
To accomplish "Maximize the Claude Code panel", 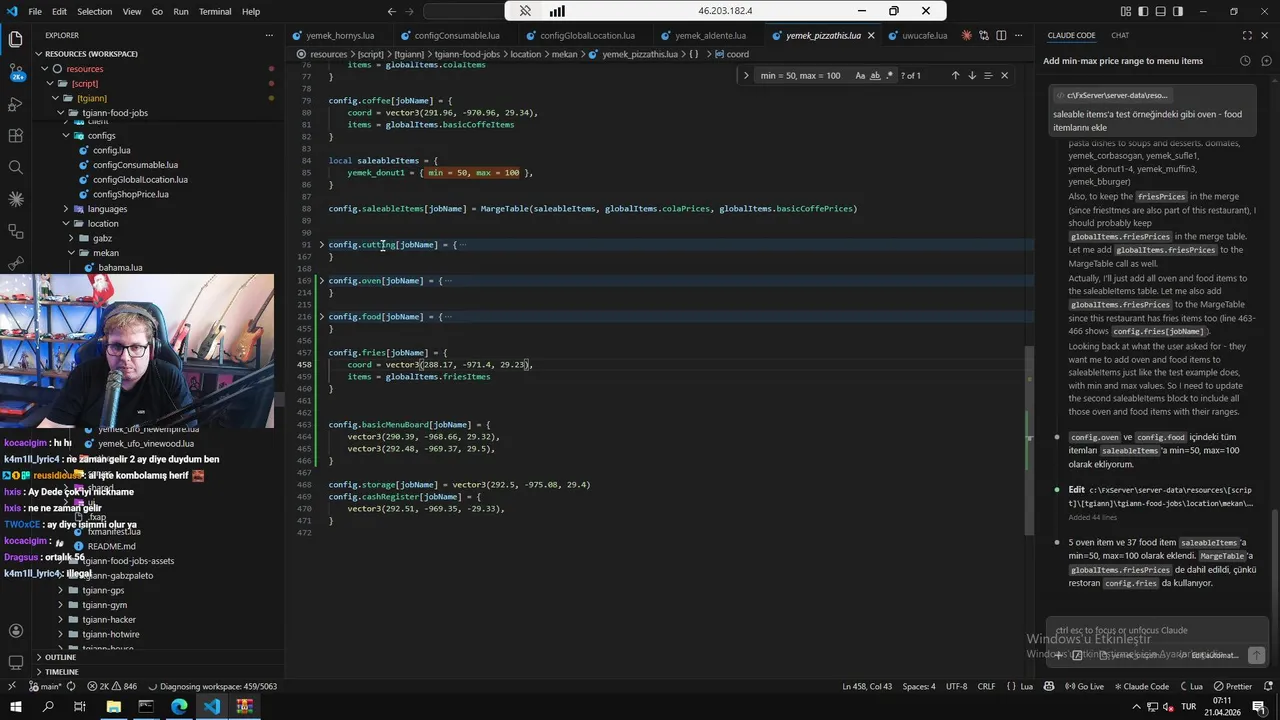I will pos(1247,35).
